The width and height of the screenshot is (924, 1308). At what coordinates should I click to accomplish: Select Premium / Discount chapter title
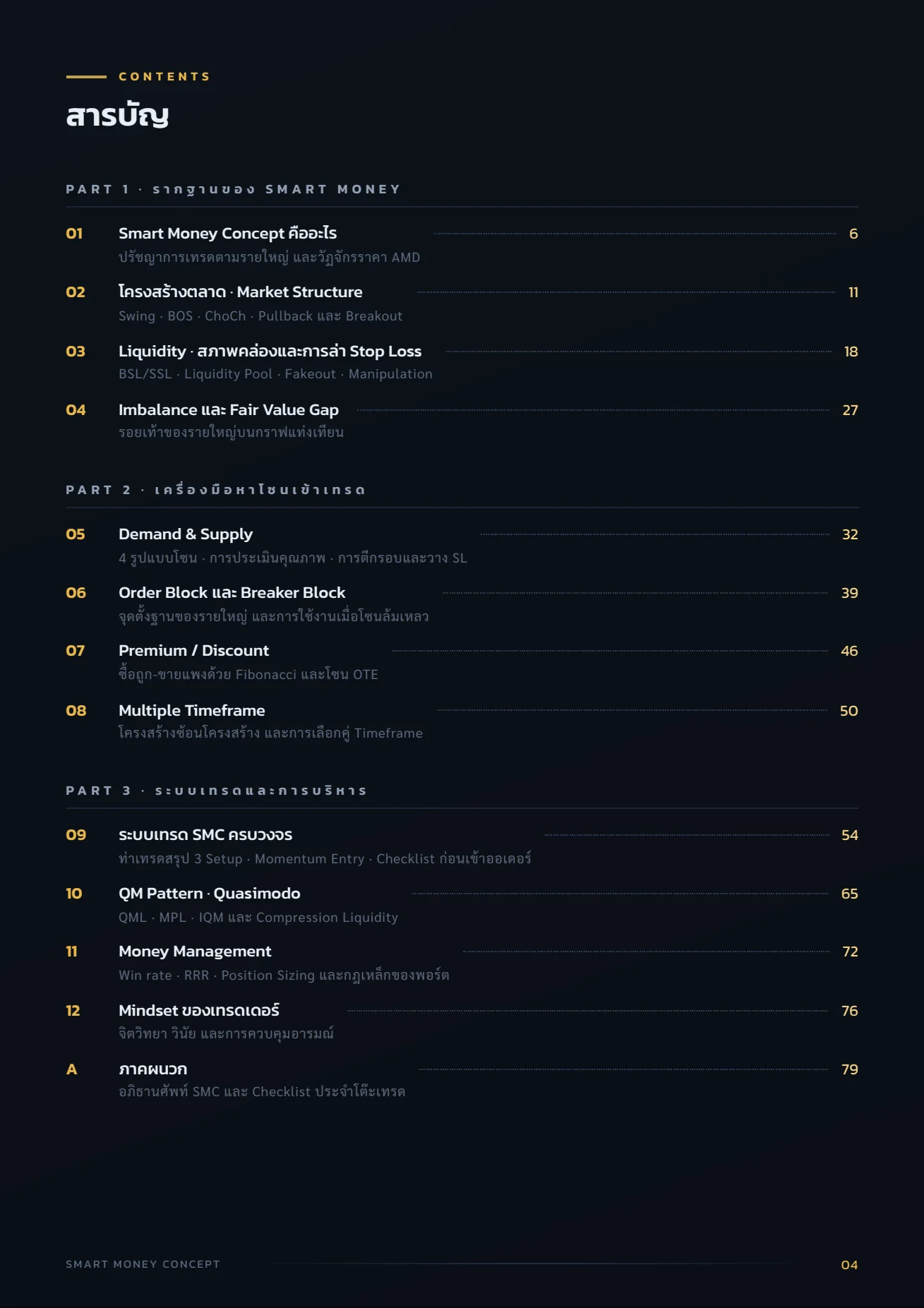(x=193, y=651)
